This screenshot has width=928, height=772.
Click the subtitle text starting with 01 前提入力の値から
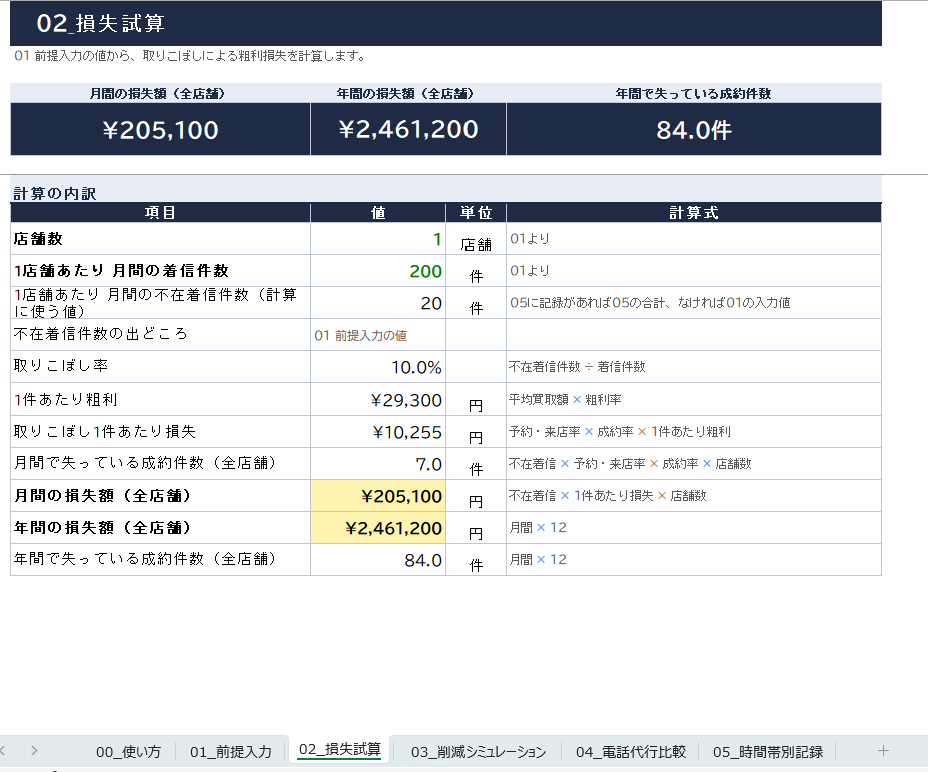(x=189, y=56)
